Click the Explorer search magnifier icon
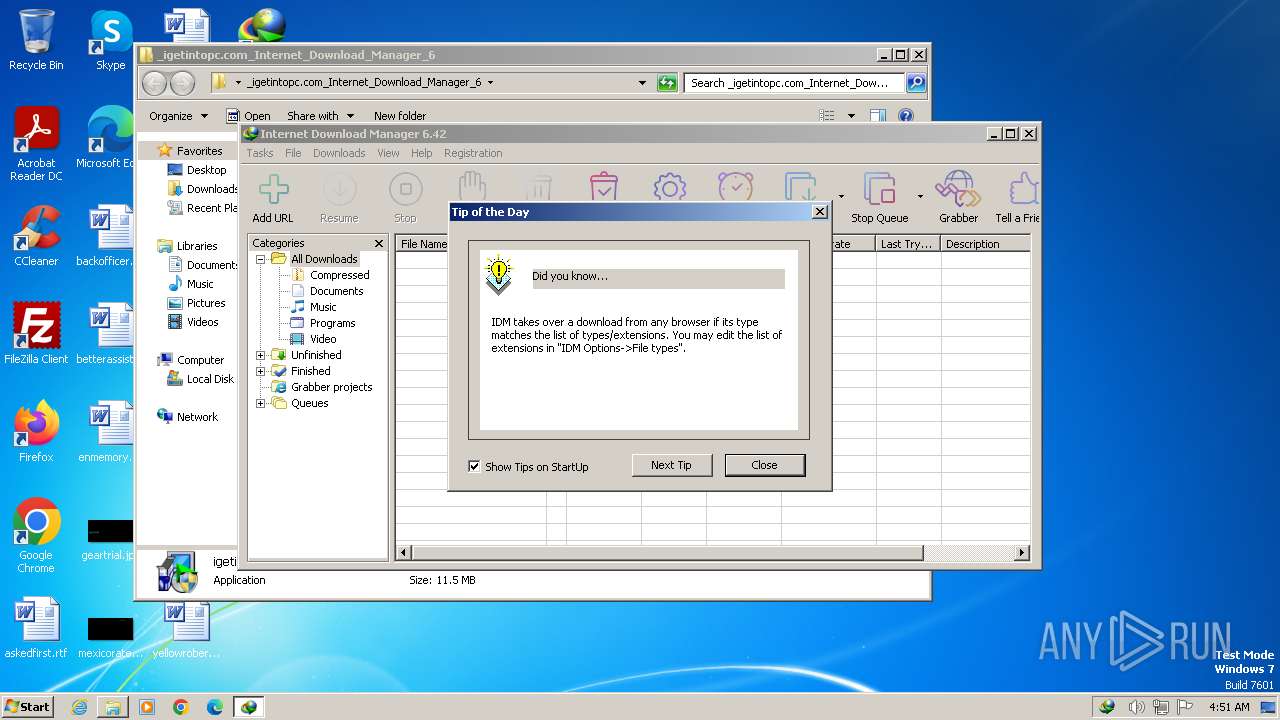 click(x=916, y=83)
